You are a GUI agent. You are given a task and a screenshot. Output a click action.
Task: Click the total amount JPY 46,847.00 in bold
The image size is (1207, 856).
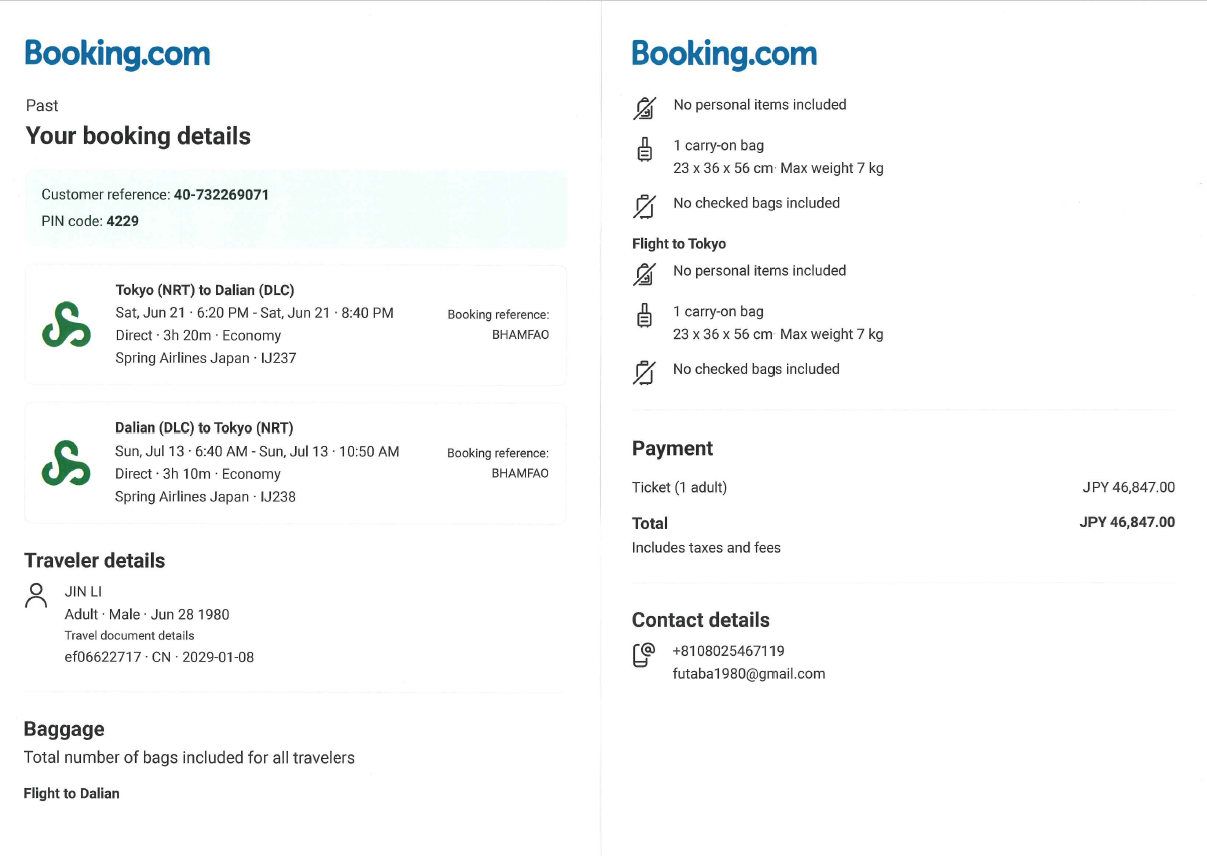point(1127,522)
